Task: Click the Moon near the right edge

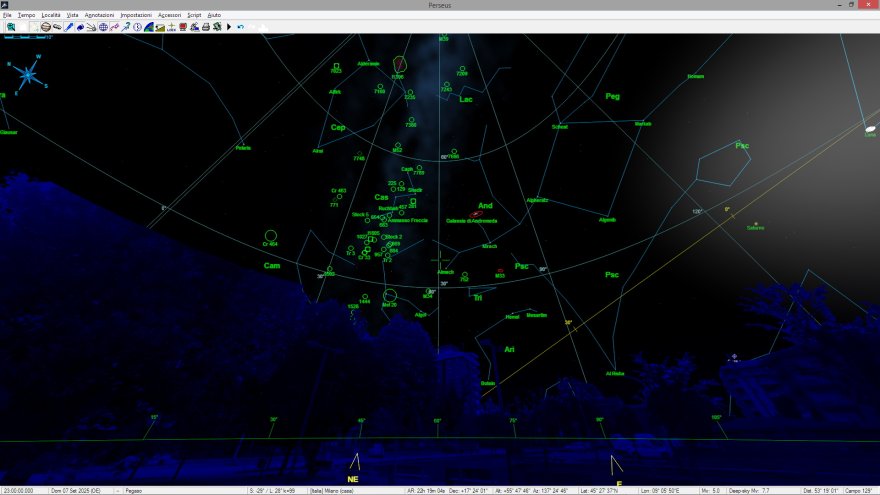Action: tap(872, 128)
